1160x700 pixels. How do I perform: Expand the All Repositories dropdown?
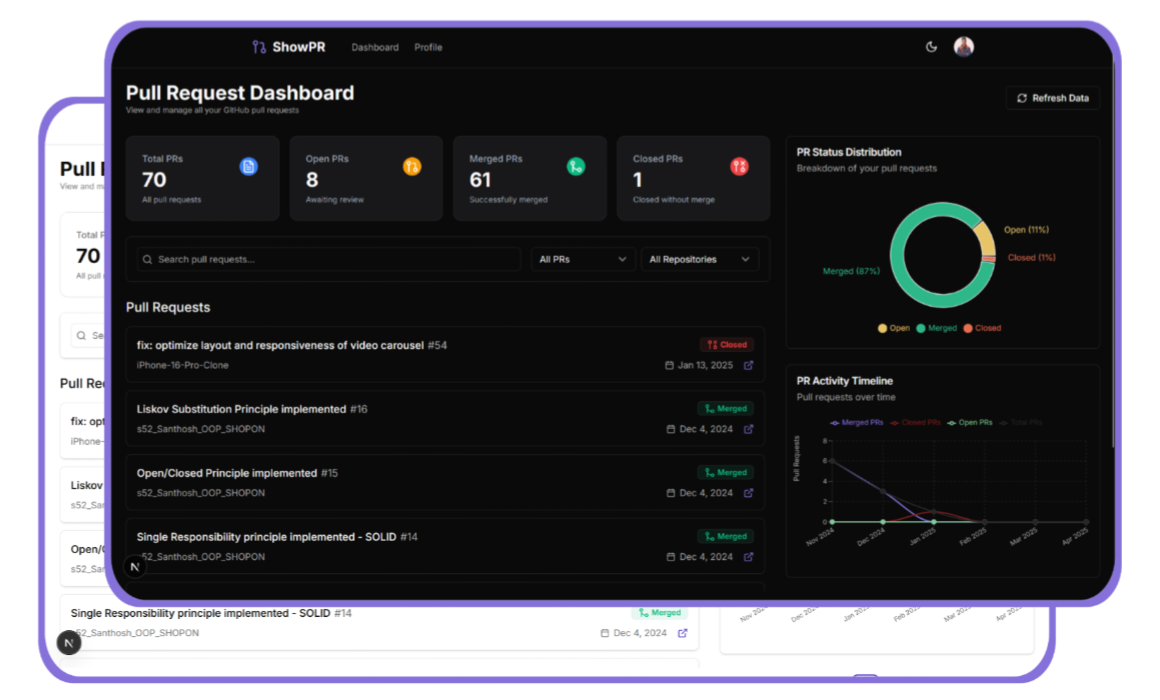[x=699, y=259]
